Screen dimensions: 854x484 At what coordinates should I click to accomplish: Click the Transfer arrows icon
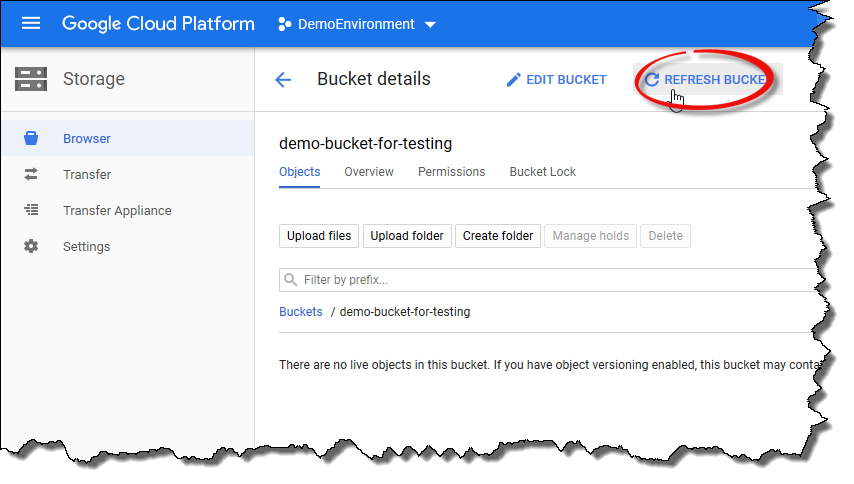pyautogui.click(x=31, y=175)
